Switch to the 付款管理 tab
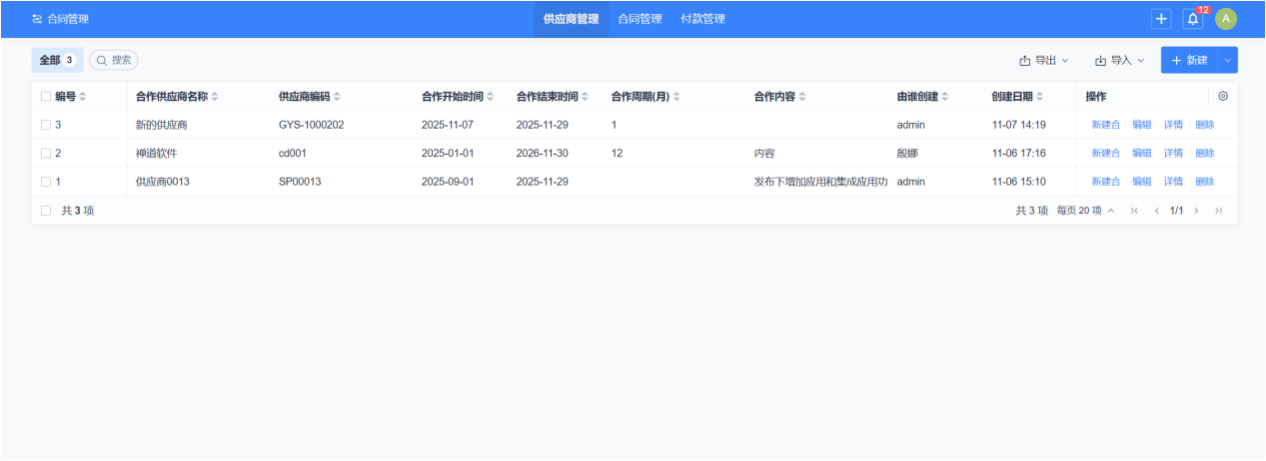 pos(702,19)
